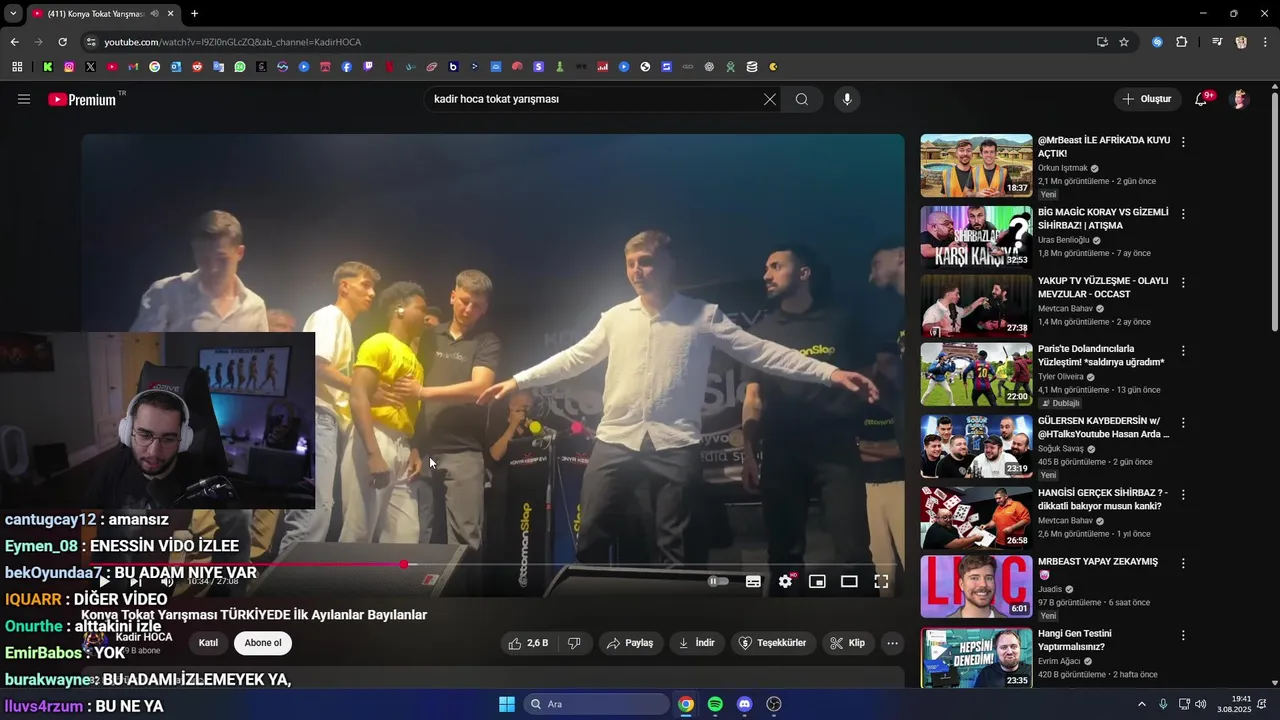Open the Oluştur create menu

(1146, 99)
